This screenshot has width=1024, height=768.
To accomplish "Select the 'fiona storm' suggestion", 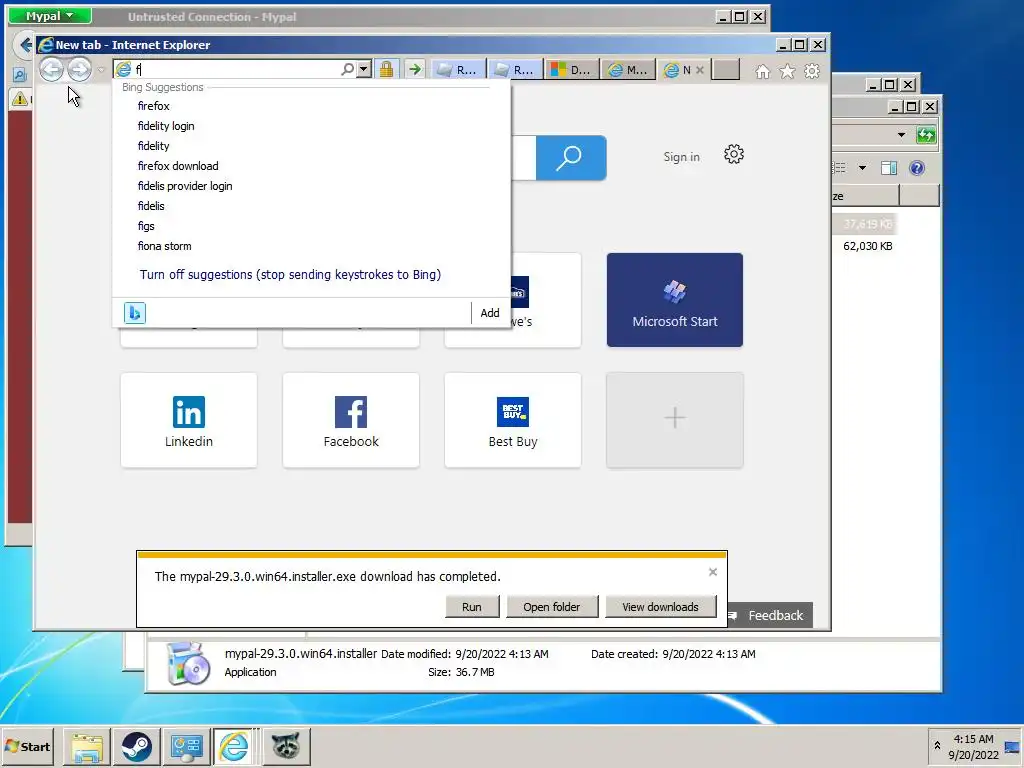I will [165, 246].
